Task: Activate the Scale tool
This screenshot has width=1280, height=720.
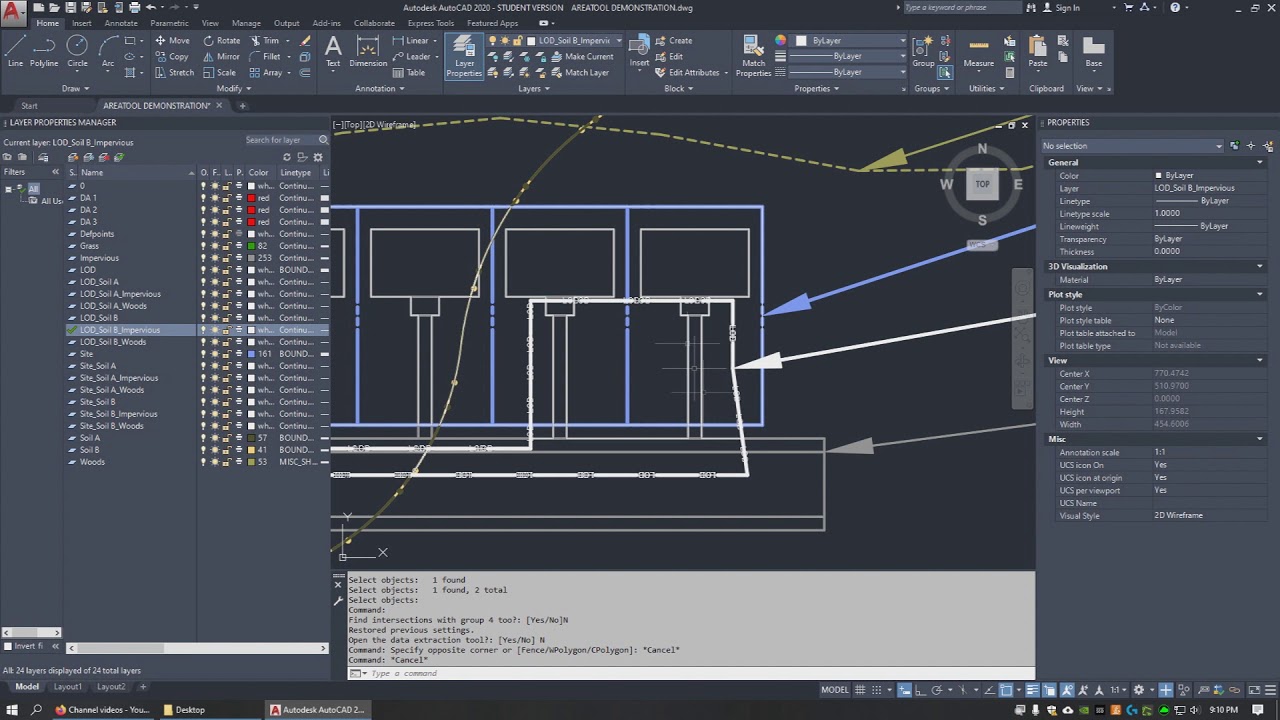Action: [219, 73]
